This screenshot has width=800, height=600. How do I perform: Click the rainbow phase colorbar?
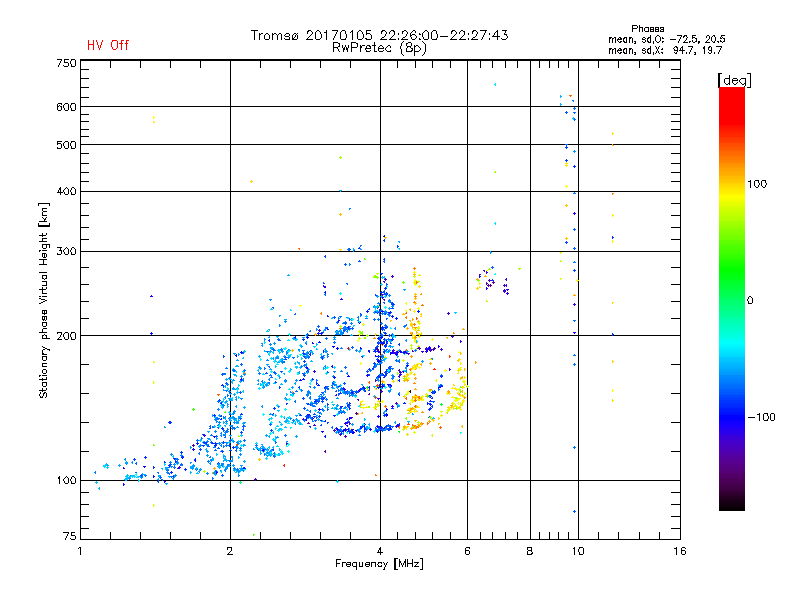732,298
